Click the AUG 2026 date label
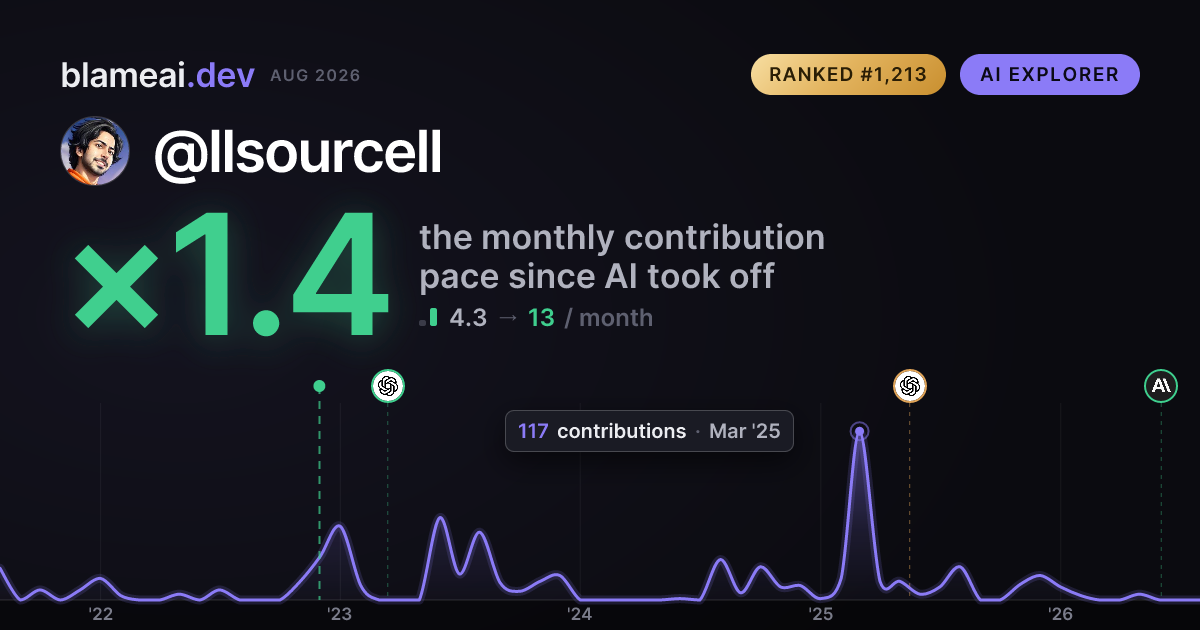Viewport: 1200px width, 630px height. tap(315, 76)
